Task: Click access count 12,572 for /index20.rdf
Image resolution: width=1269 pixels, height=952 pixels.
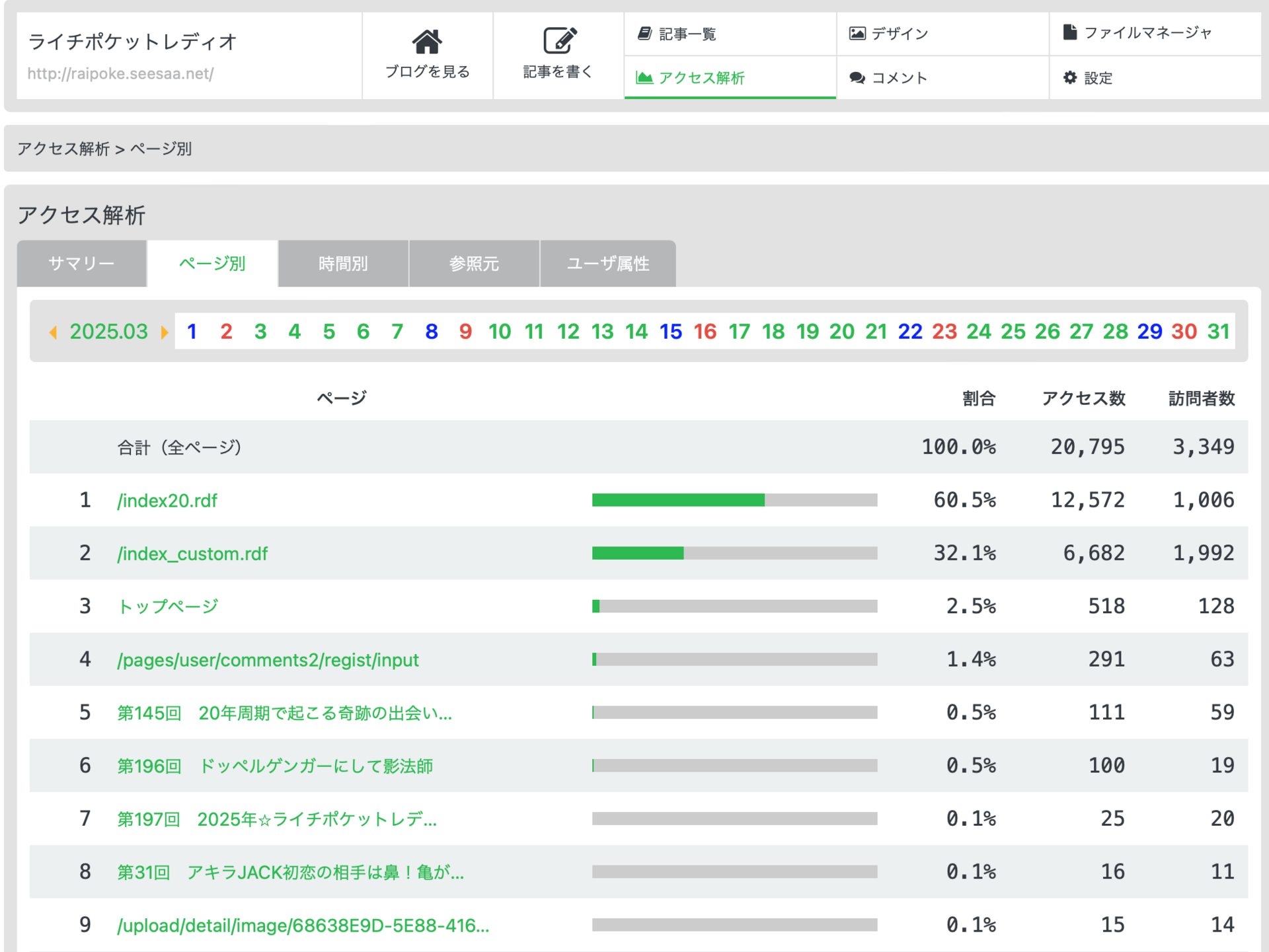Action: click(x=1088, y=500)
